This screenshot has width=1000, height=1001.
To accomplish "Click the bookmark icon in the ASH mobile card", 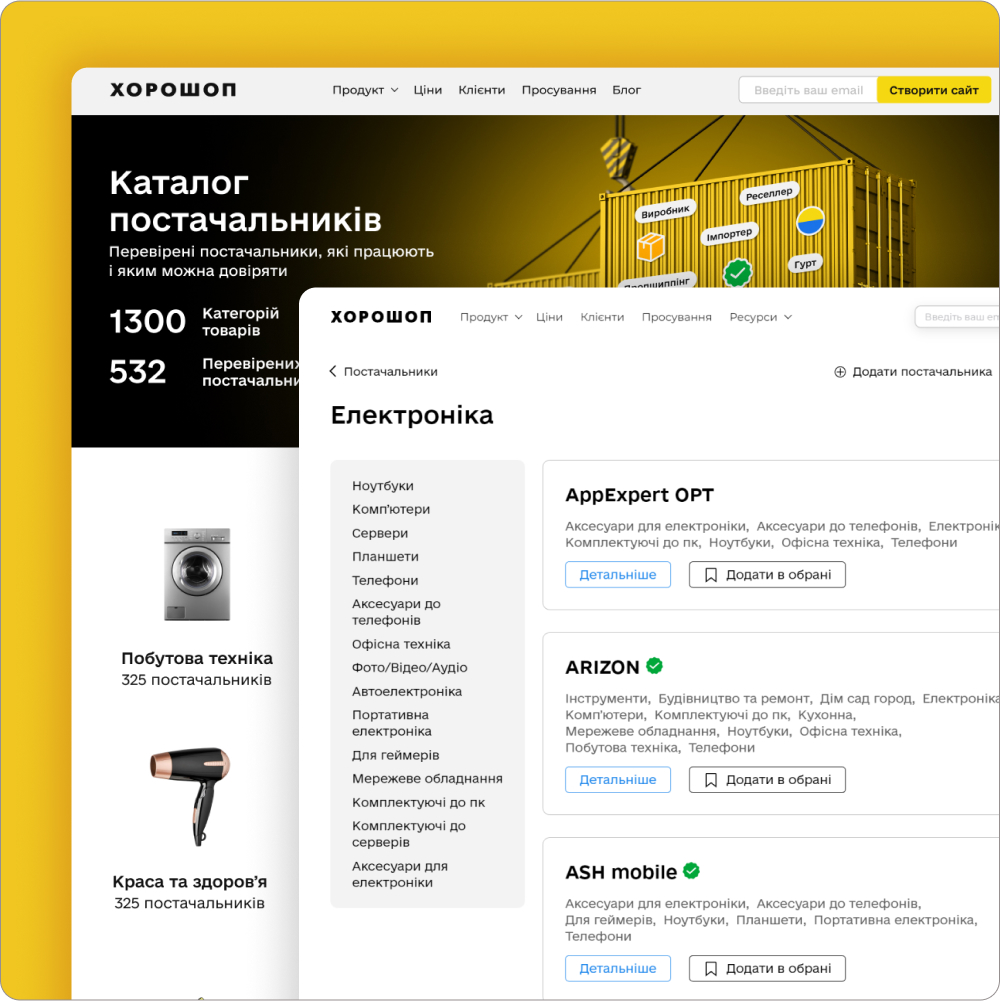I will 711,968.
